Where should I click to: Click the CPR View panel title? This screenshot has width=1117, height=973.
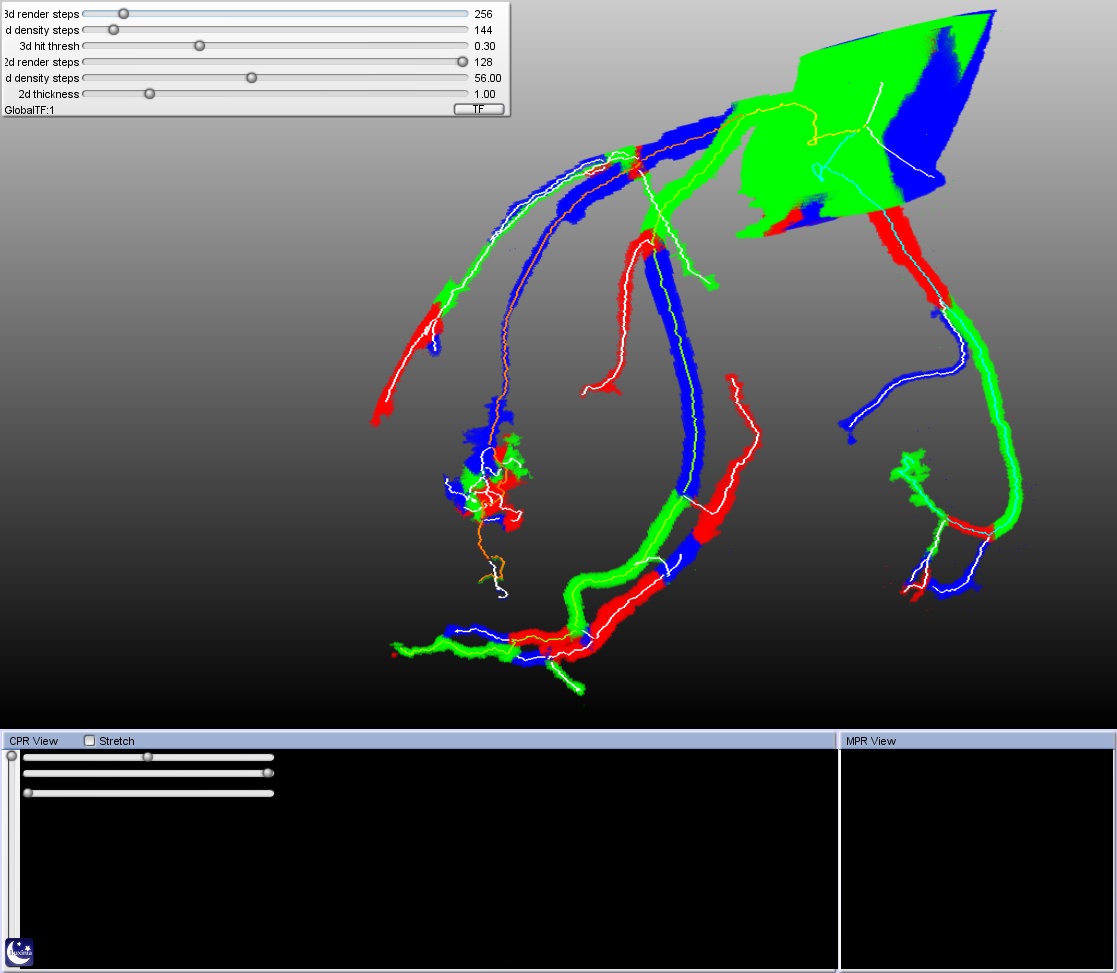coord(34,741)
